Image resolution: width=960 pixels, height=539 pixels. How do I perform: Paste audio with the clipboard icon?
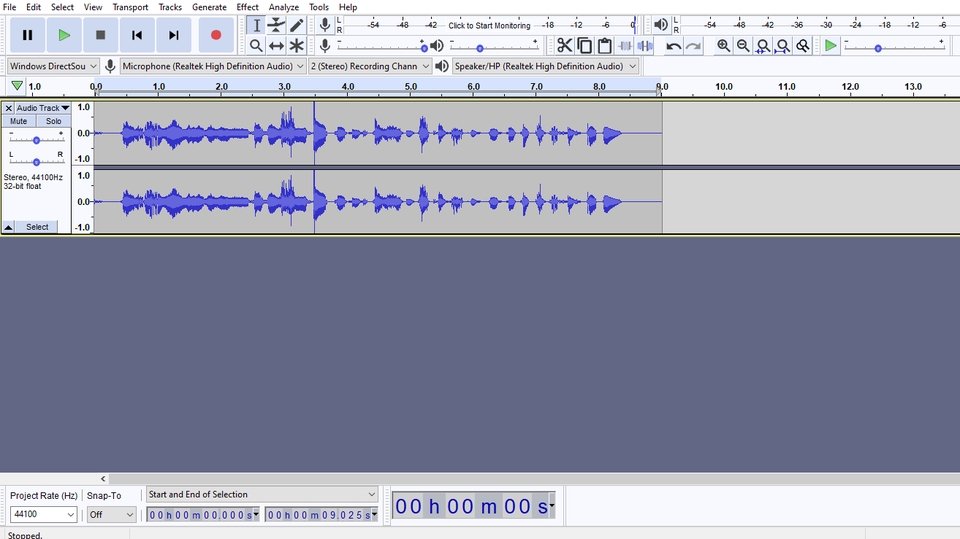(604, 45)
